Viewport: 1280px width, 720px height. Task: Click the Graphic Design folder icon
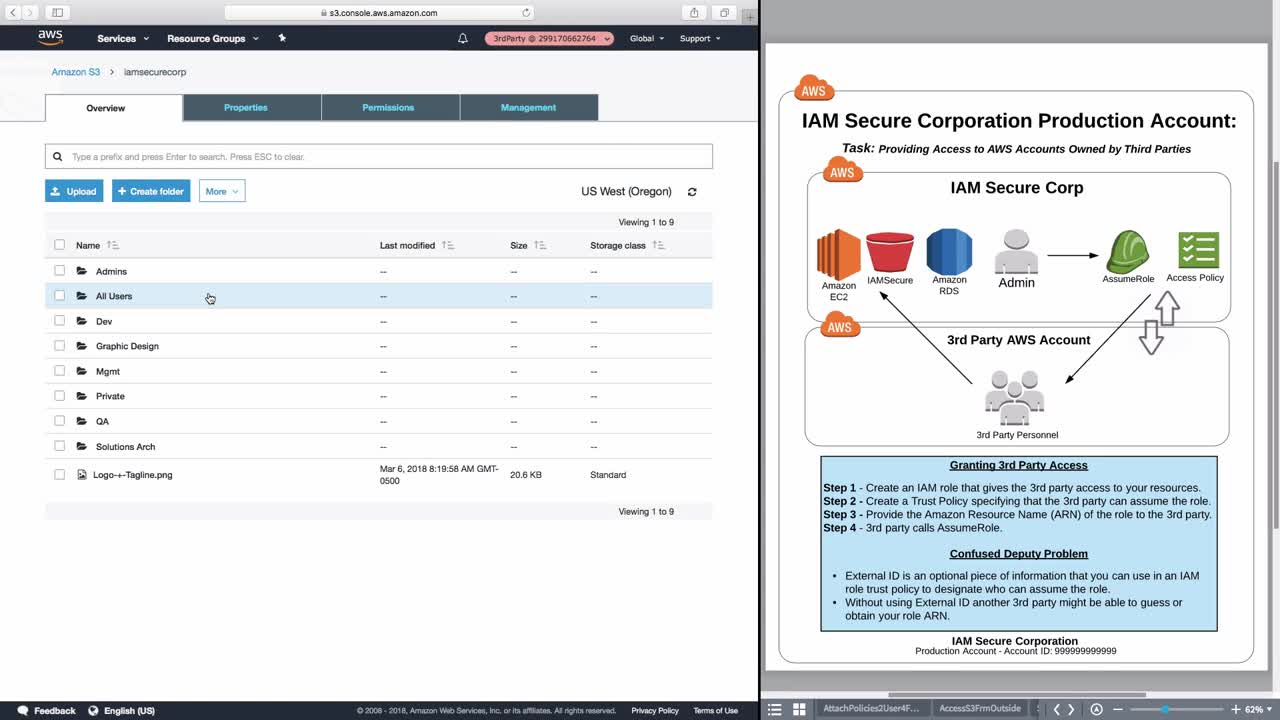click(x=82, y=346)
